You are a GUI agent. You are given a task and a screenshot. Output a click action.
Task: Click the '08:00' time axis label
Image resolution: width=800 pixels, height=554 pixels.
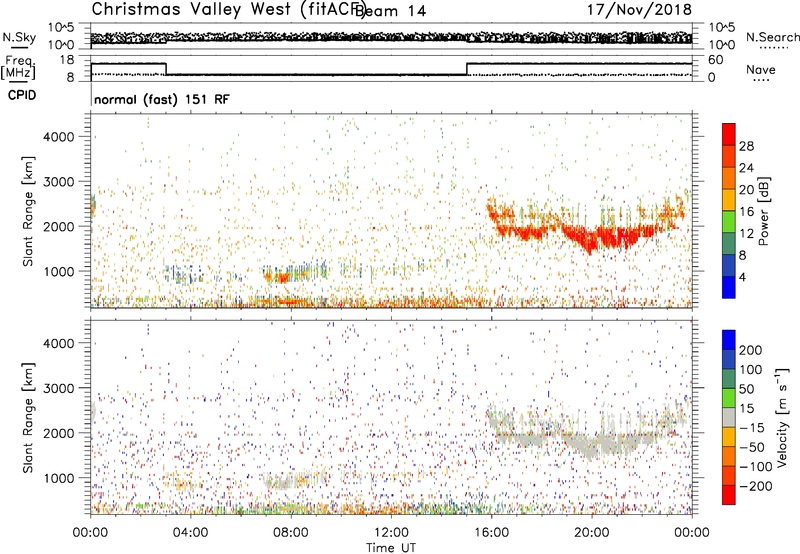[290, 533]
